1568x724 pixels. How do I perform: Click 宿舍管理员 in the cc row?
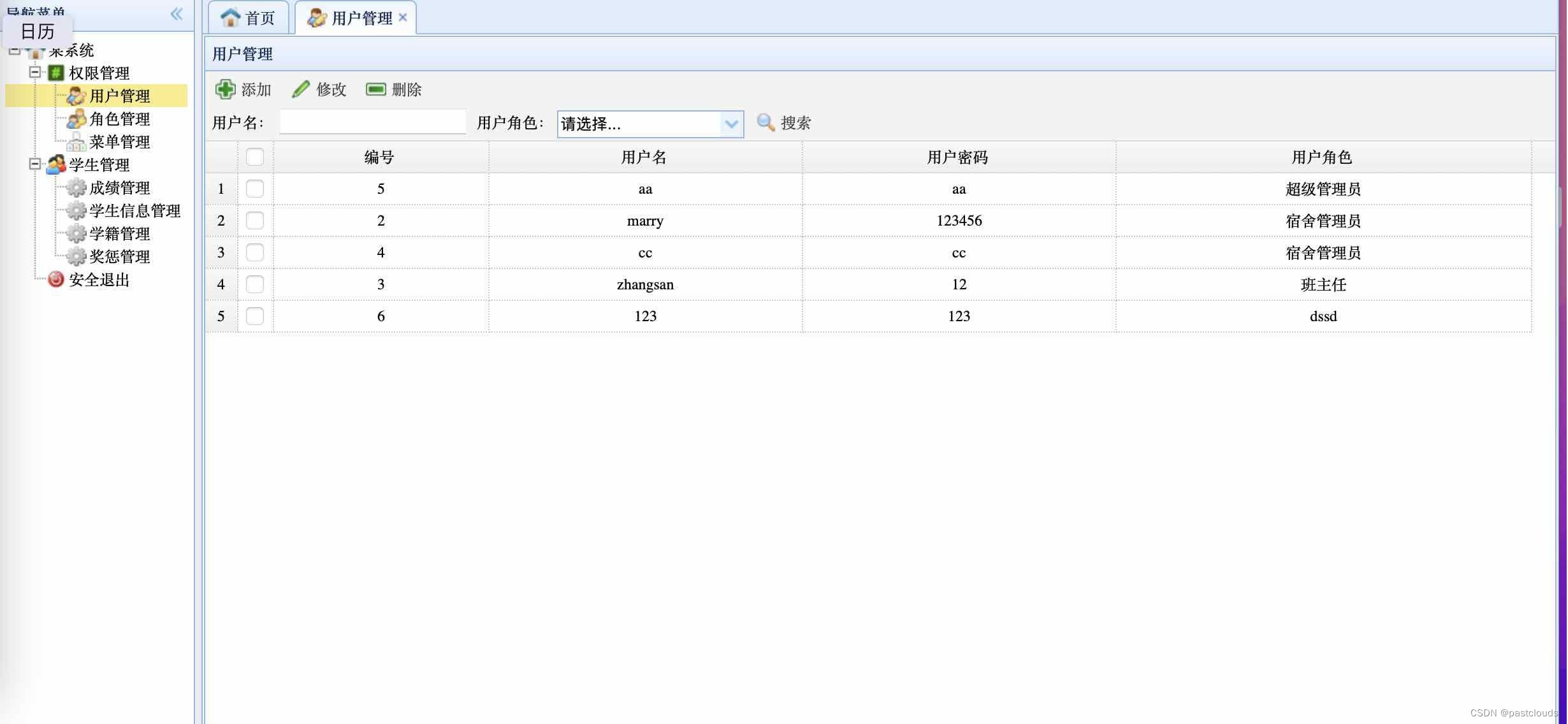click(x=1323, y=252)
